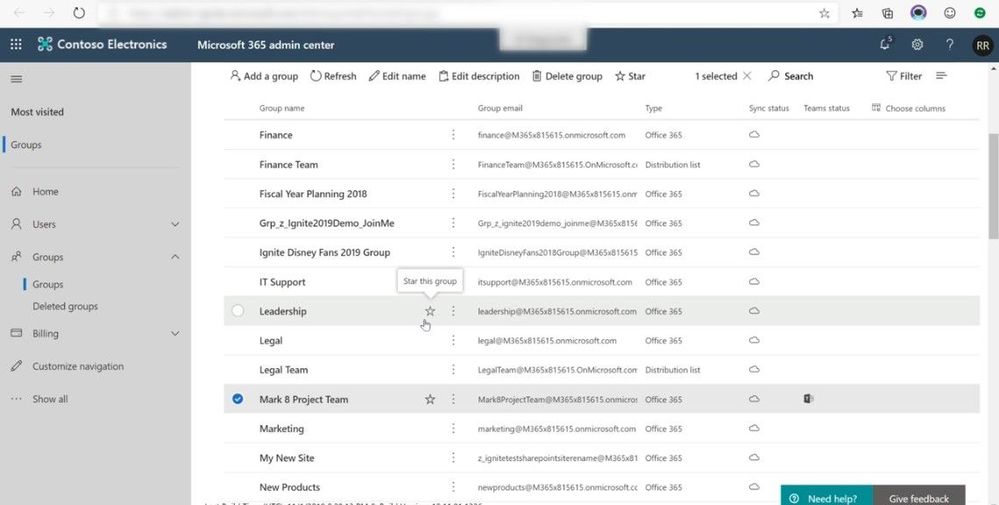Star the Leadership group

pos(430,311)
